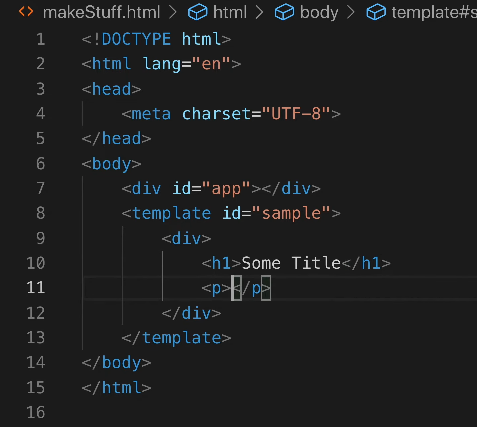The height and width of the screenshot is (427, 477).
Task: Click the orange HTML file icon in breadcrumb
Action: coord(26,12)
